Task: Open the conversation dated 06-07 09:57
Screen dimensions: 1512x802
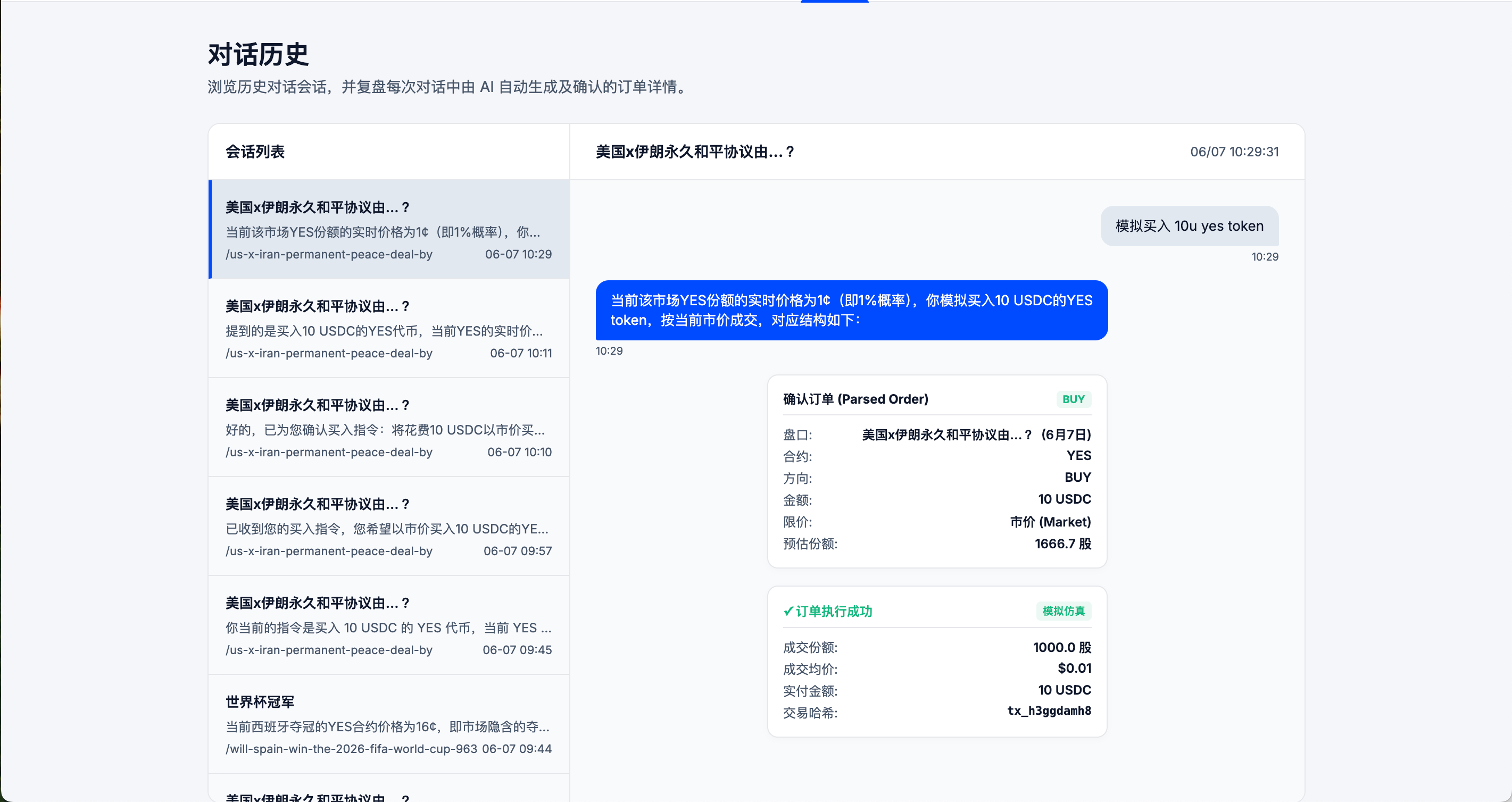Action: point(389,527)
